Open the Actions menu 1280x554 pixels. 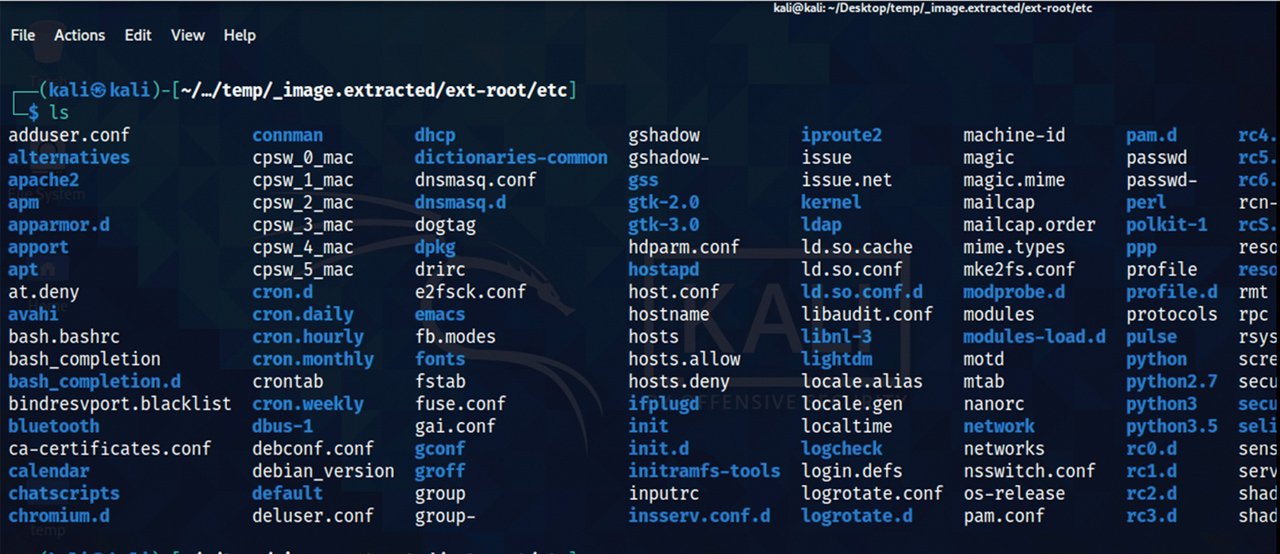pos(79,35)
